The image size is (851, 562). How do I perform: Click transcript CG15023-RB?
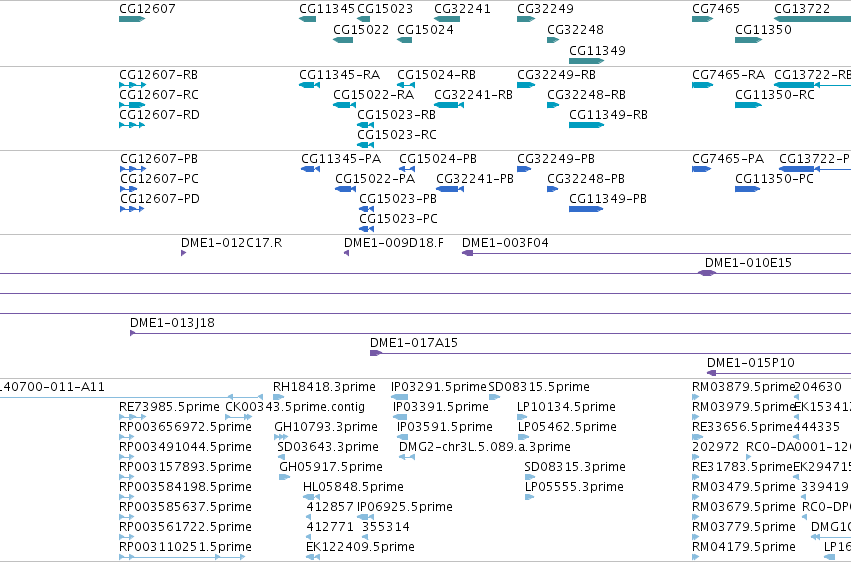click(365, 125)
